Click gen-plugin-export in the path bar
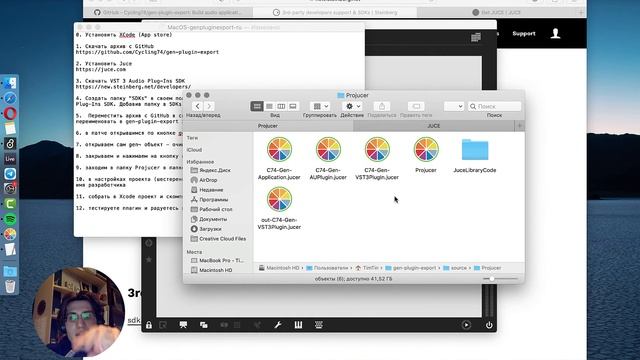 [x=411, y=268]
